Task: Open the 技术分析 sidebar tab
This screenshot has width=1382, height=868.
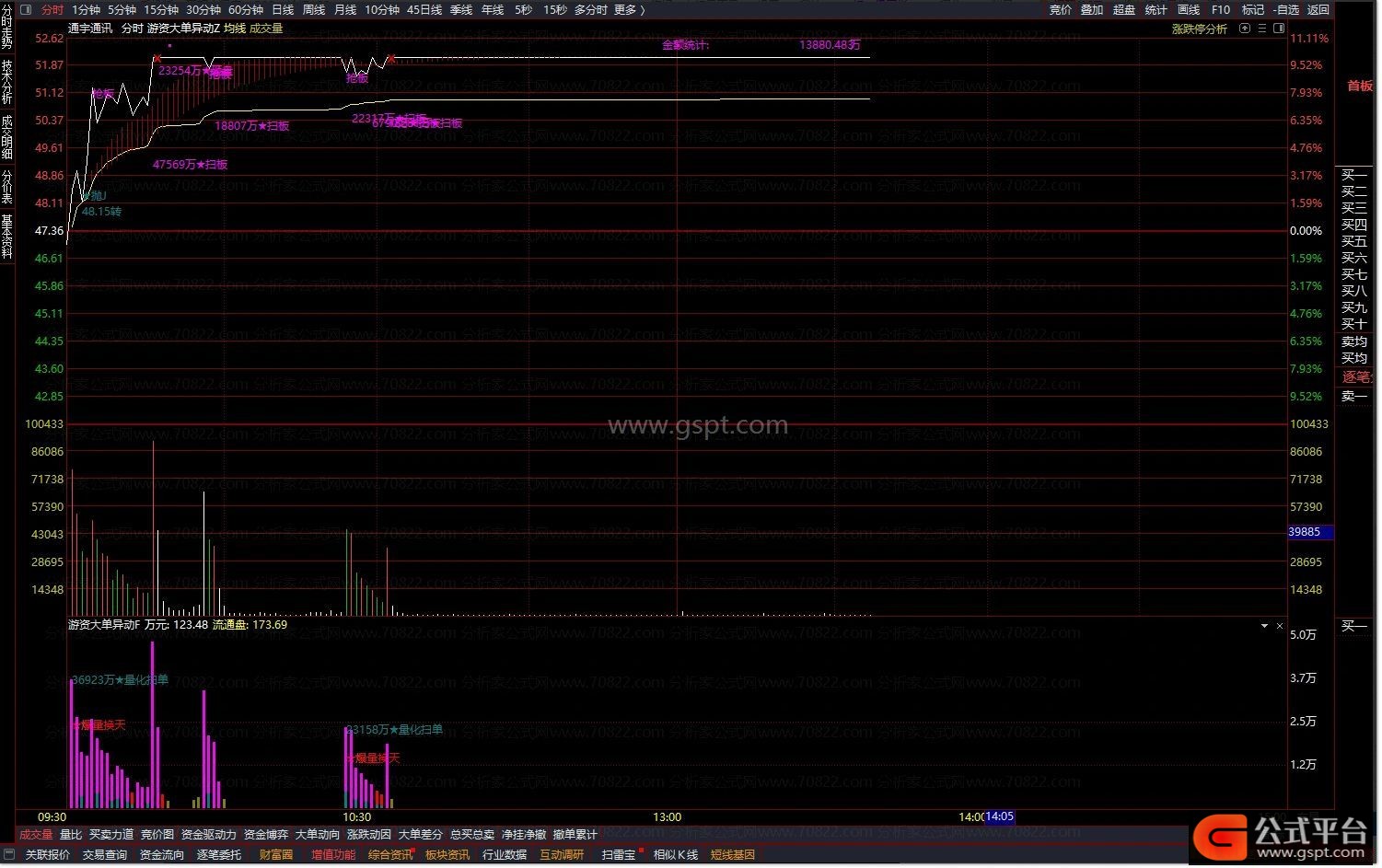Action: (x=7, y=83)
